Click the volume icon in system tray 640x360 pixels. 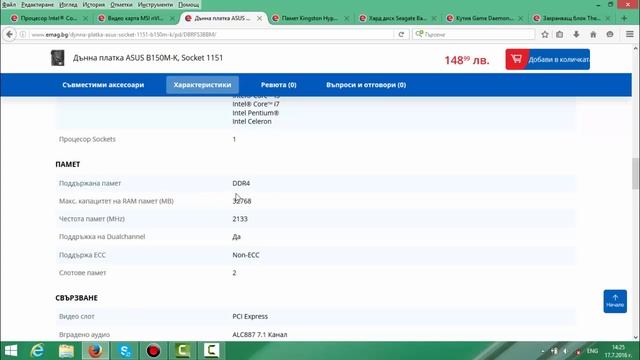[565, 351]
